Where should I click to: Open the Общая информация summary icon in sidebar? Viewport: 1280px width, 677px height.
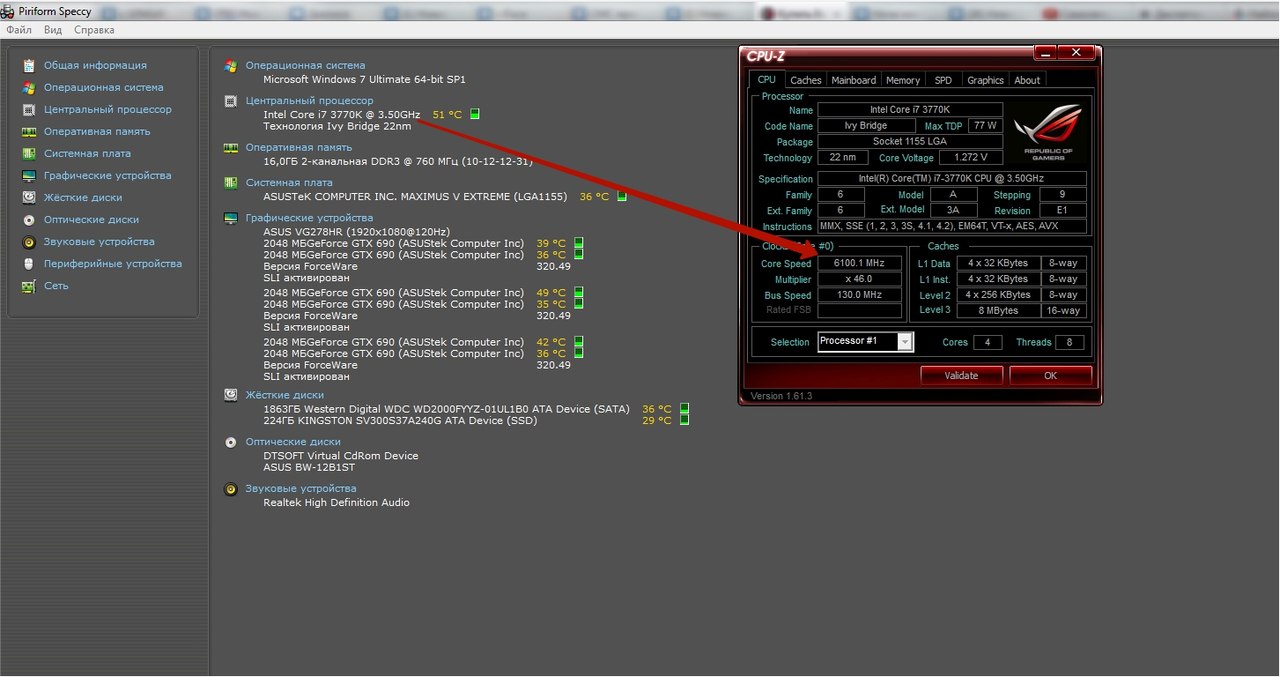click(29, 65)
